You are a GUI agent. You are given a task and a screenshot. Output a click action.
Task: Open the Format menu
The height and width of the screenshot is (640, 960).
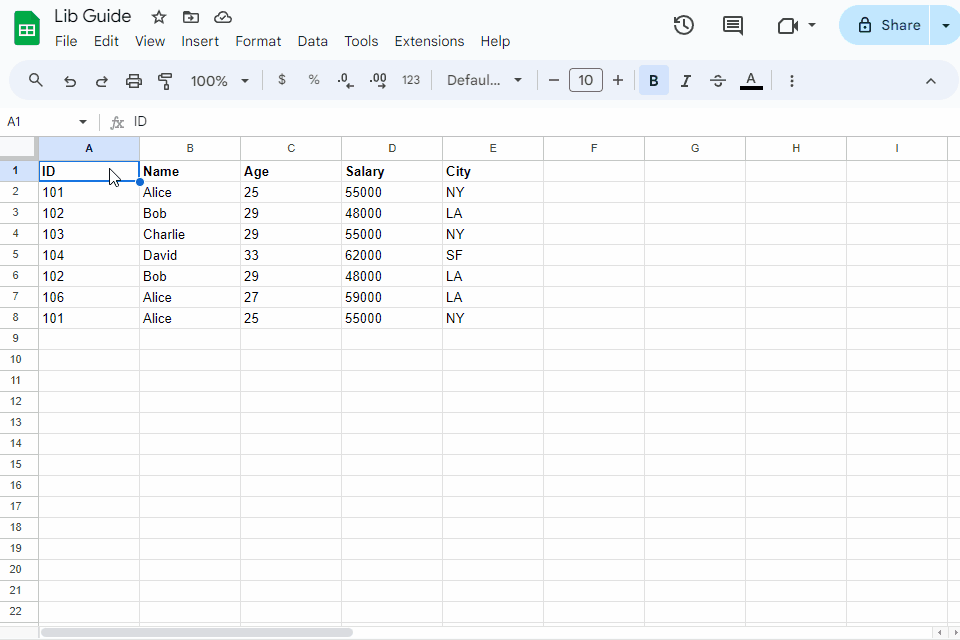(x=258, y=41)
